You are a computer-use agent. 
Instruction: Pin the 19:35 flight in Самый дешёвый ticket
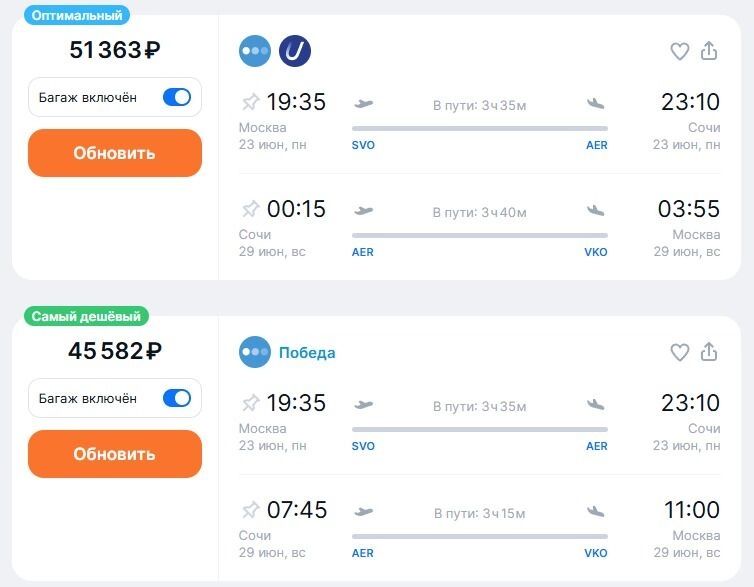[250, 403]
